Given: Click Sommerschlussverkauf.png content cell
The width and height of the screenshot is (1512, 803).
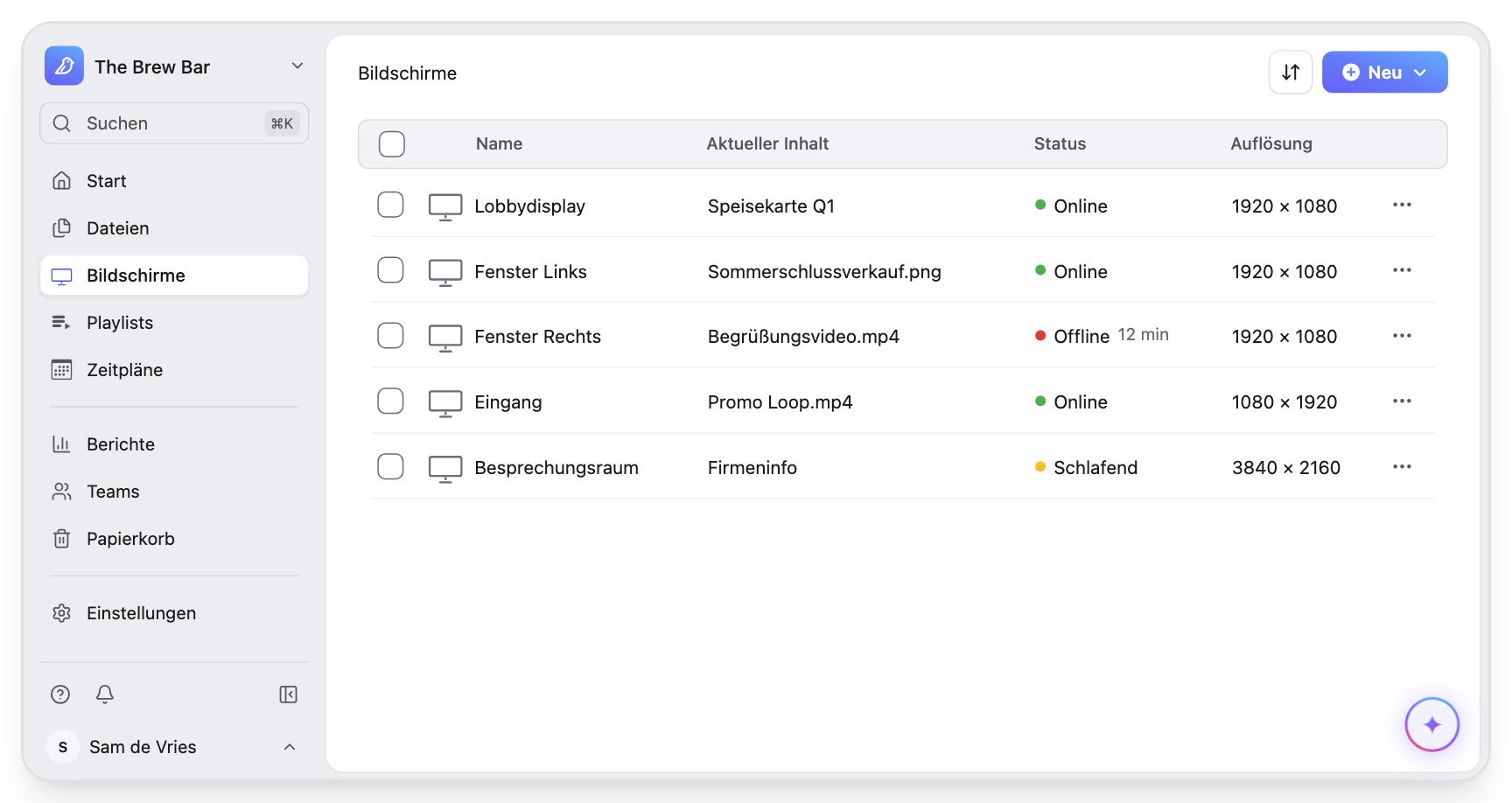Looking at the screenshot, I should tap(824, 272).
